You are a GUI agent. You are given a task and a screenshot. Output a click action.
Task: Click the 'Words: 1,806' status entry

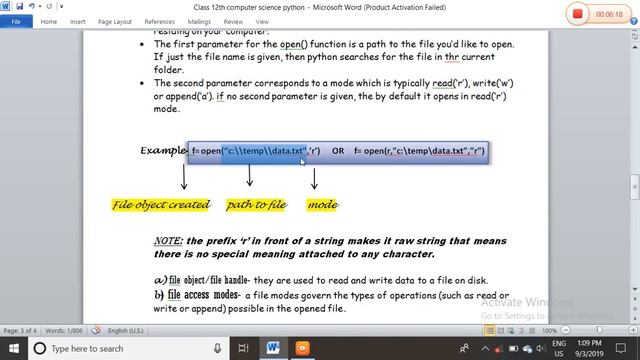pos(64,331)
